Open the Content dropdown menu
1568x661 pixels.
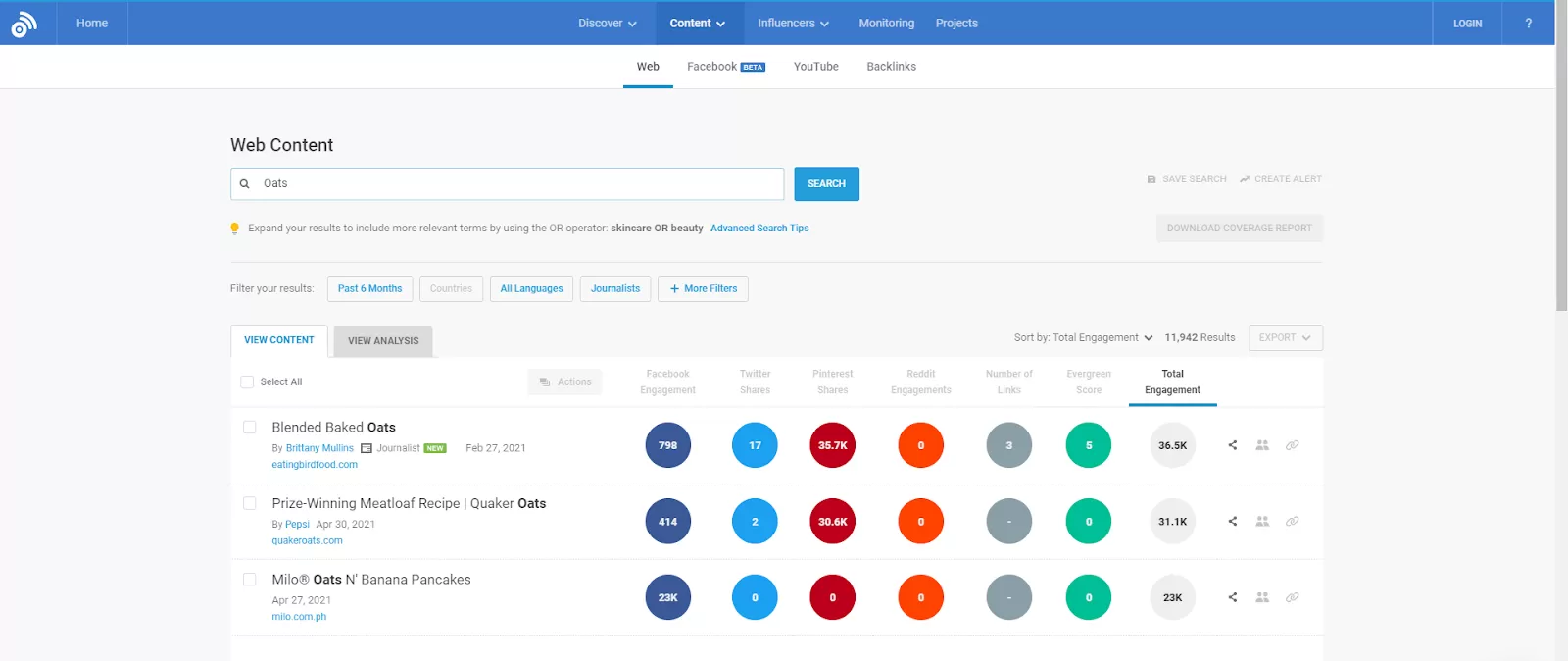(x=698, y=24)
